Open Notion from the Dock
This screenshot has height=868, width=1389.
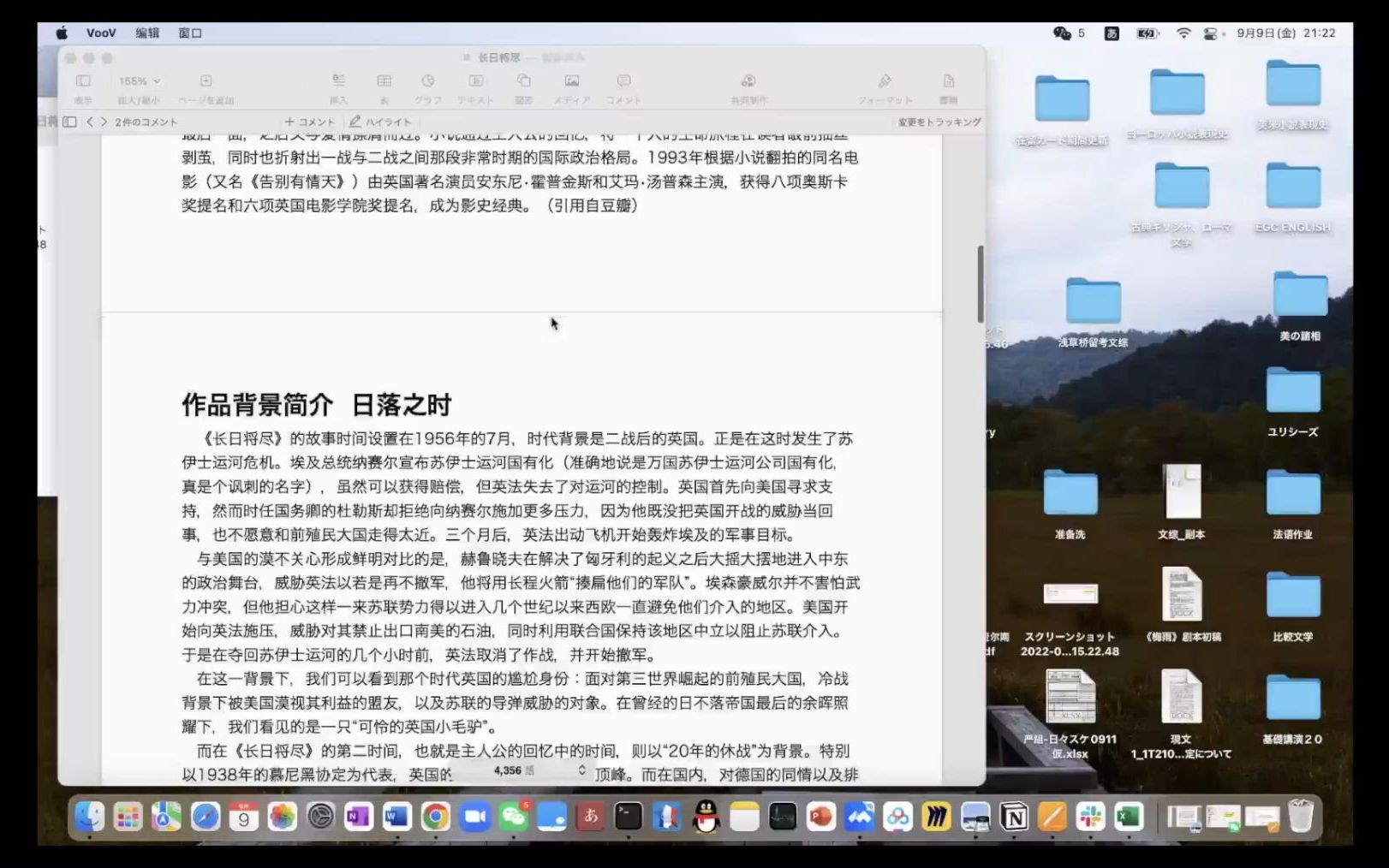point(1014,817)
